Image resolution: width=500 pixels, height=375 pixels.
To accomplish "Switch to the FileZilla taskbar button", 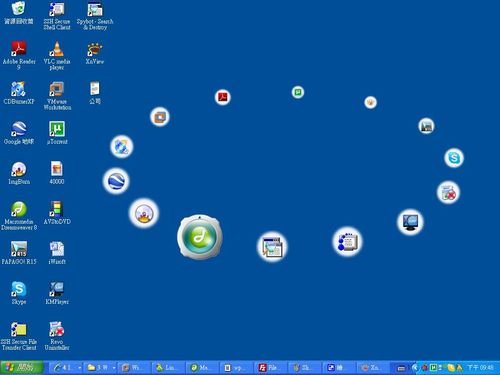I will (x=270, y=368).
